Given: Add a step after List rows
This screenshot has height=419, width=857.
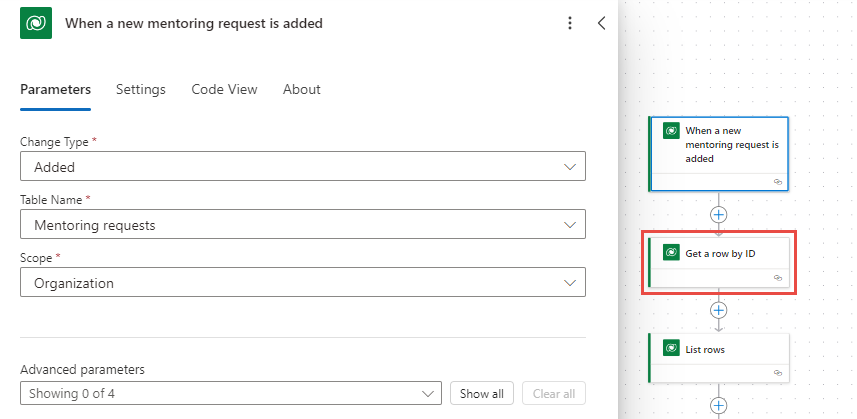Looking at the screenshot, I should coord(718,405).
